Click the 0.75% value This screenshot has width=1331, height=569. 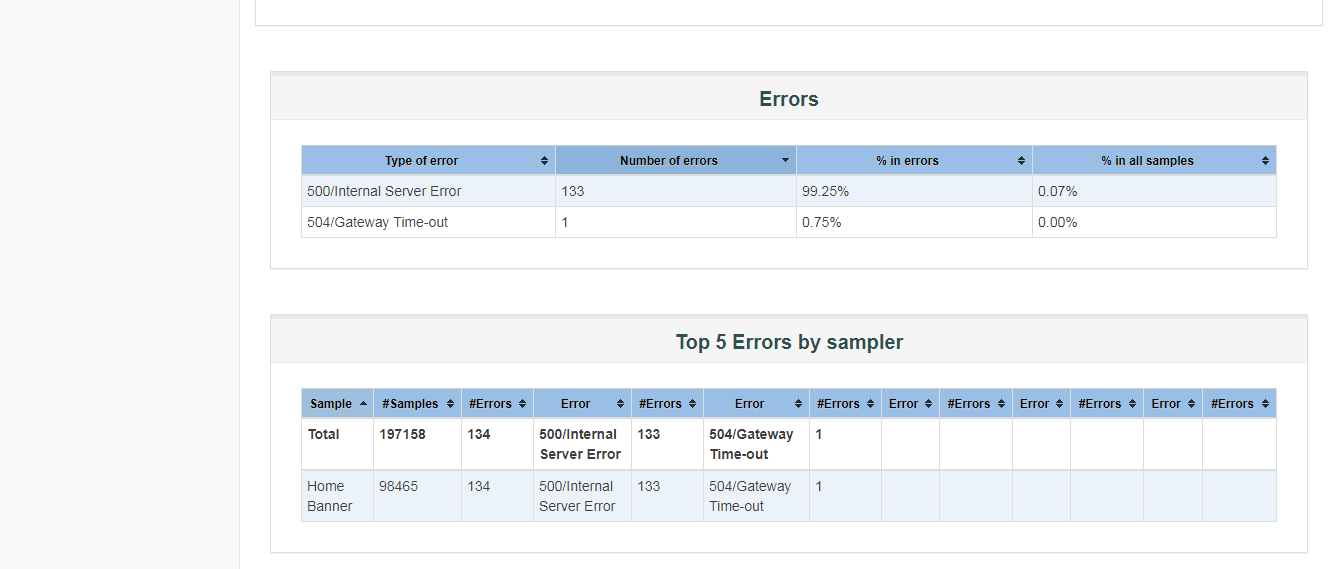click(822, 222)
